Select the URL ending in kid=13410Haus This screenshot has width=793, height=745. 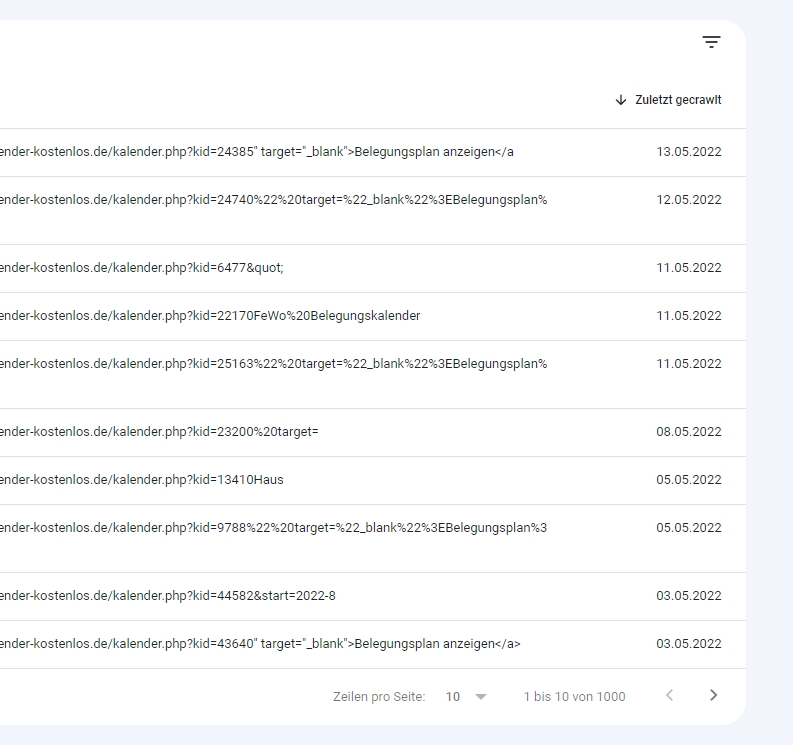pyautogui.click(x=142, y=480)
